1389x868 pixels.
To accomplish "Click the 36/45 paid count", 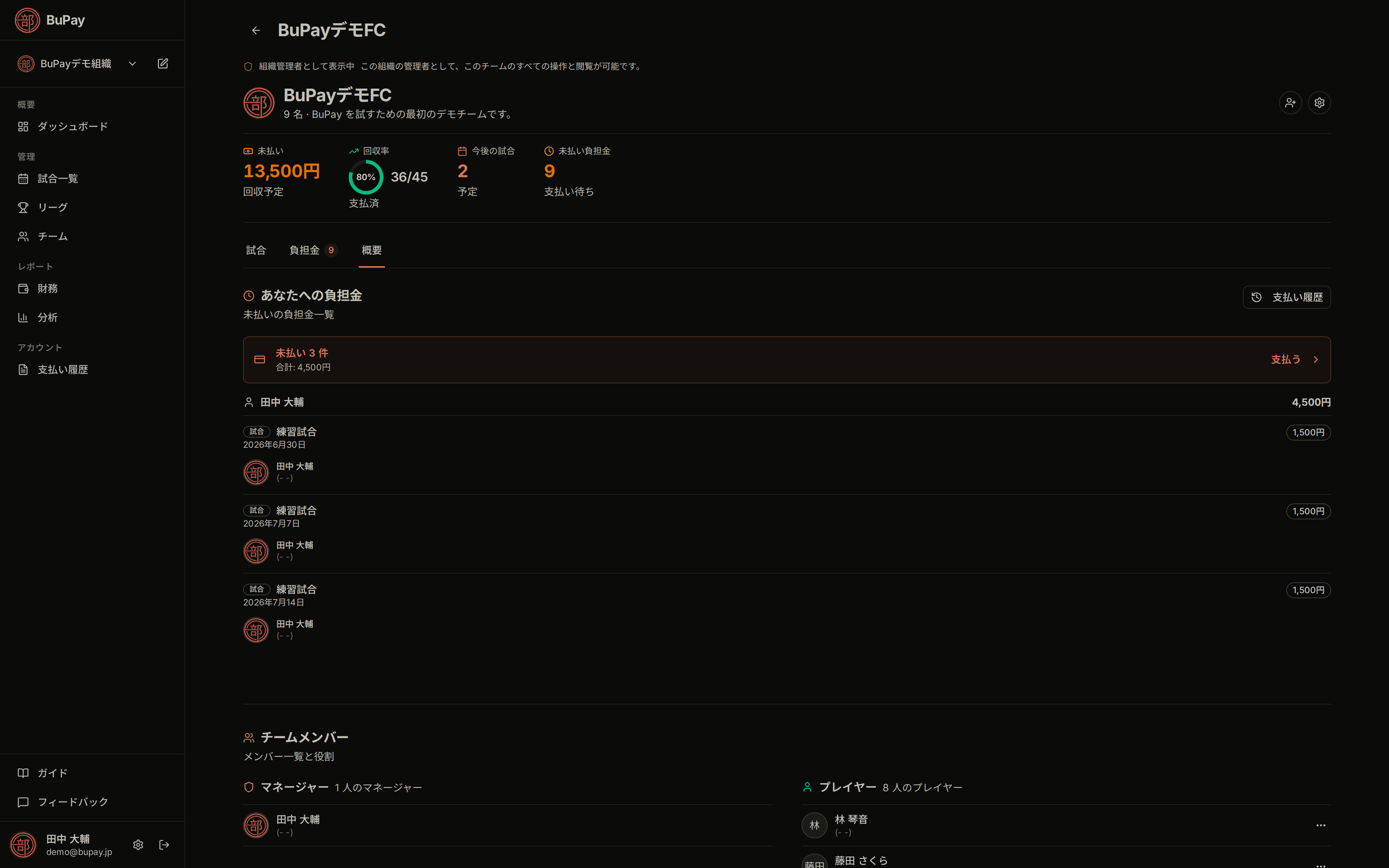I will (409, 177).
